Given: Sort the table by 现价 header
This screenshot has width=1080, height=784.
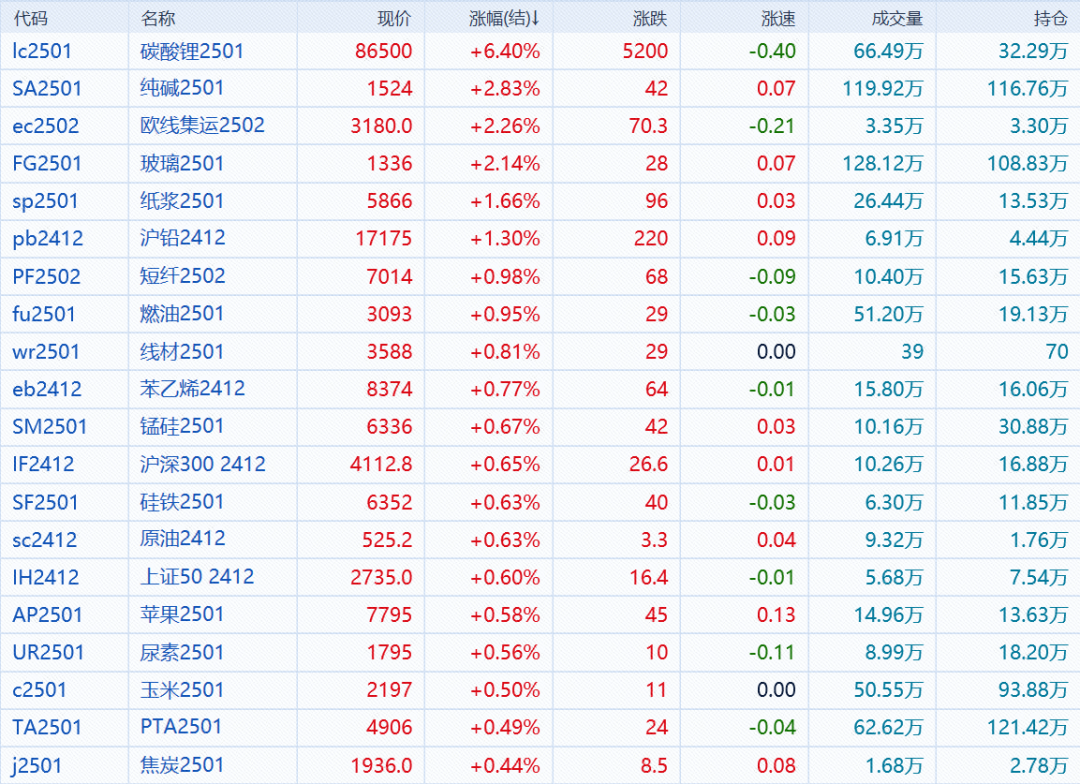Looking at the screenshot, I should pyautogui.click(x=394, y=18).
